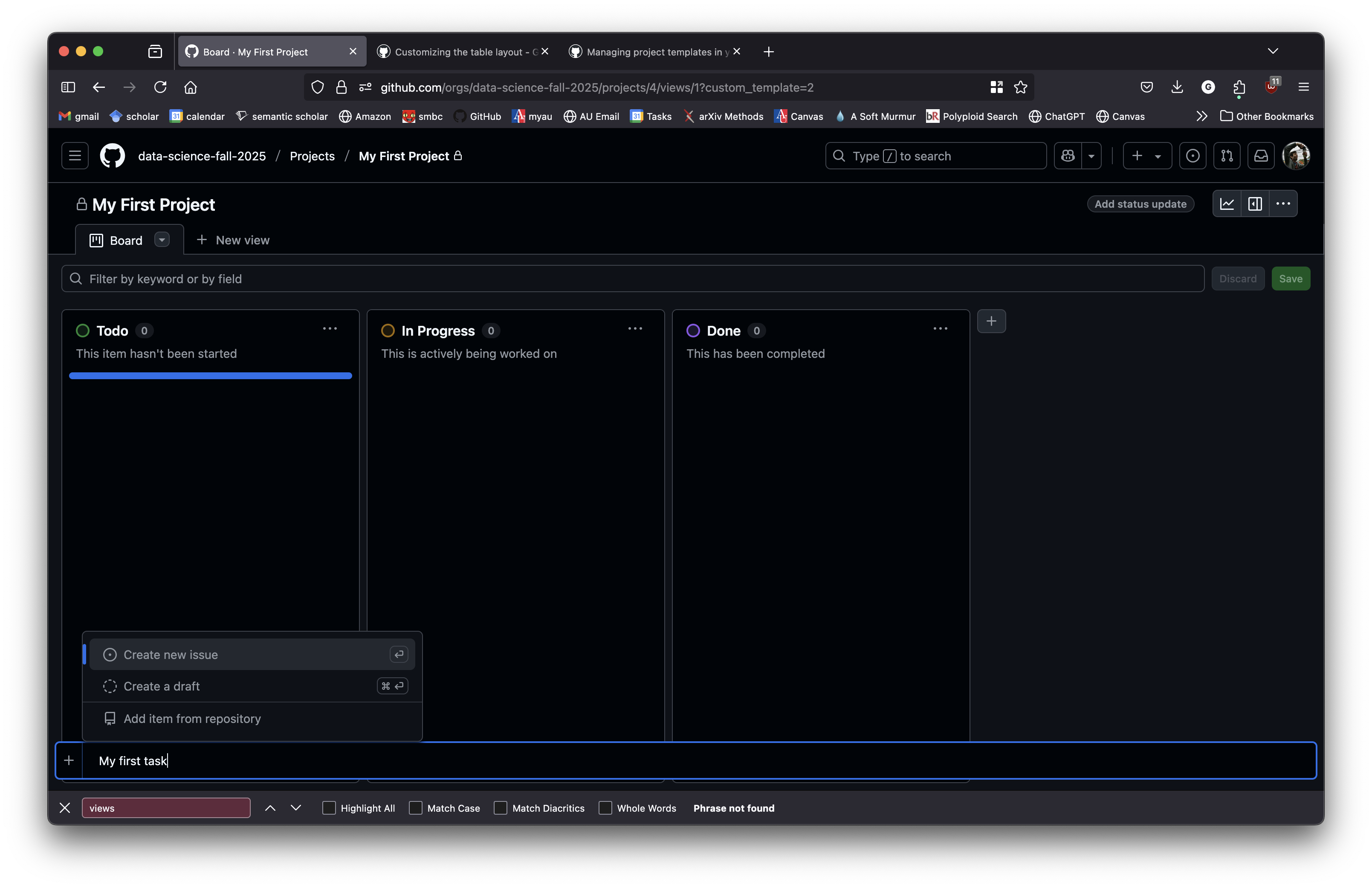This screenshot has height=888, width=1372.
Task: Open the QR extension icon in address bar
Action: (996, 87)
